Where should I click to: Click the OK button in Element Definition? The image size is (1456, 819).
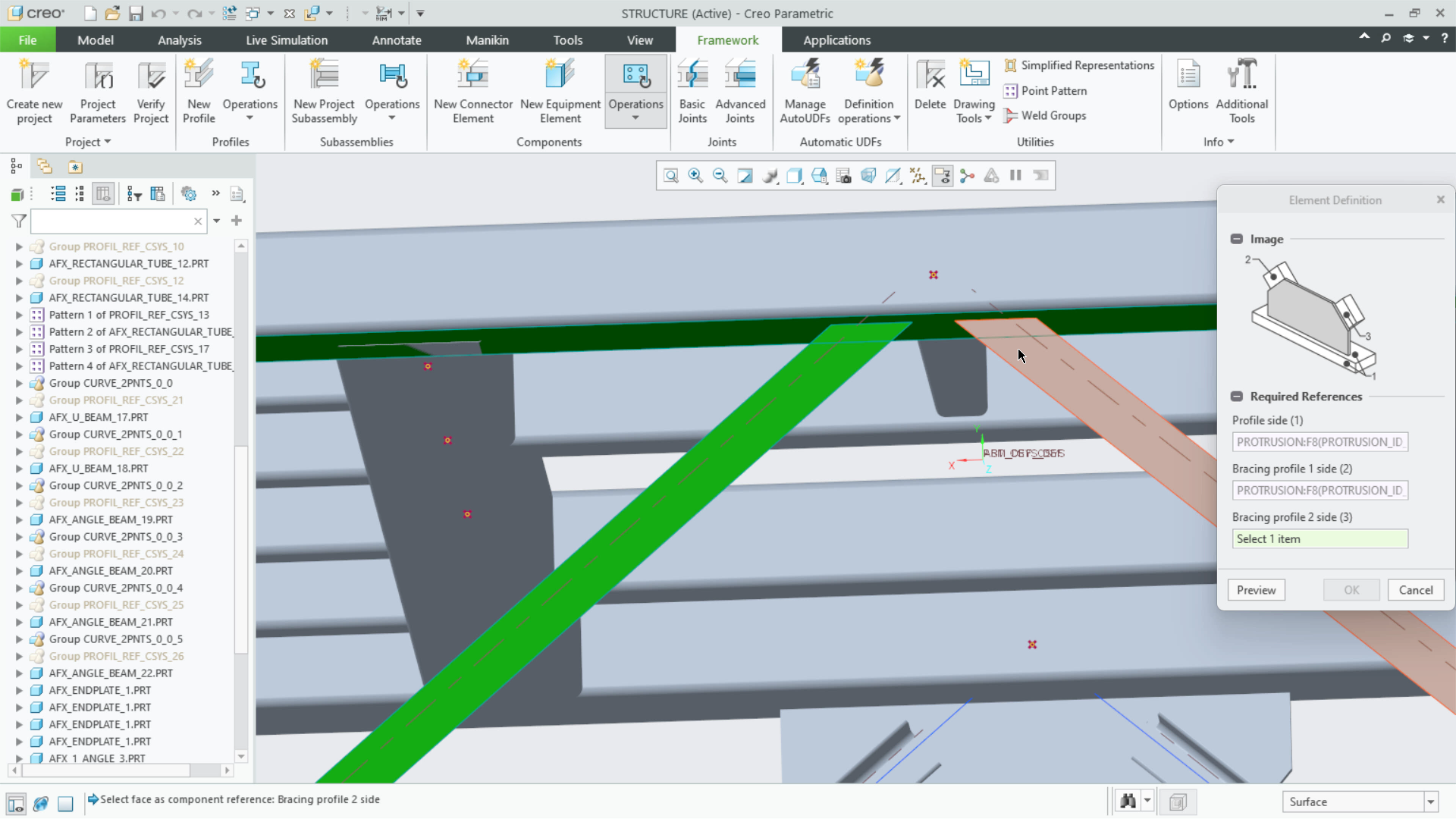click(1351, 590)
